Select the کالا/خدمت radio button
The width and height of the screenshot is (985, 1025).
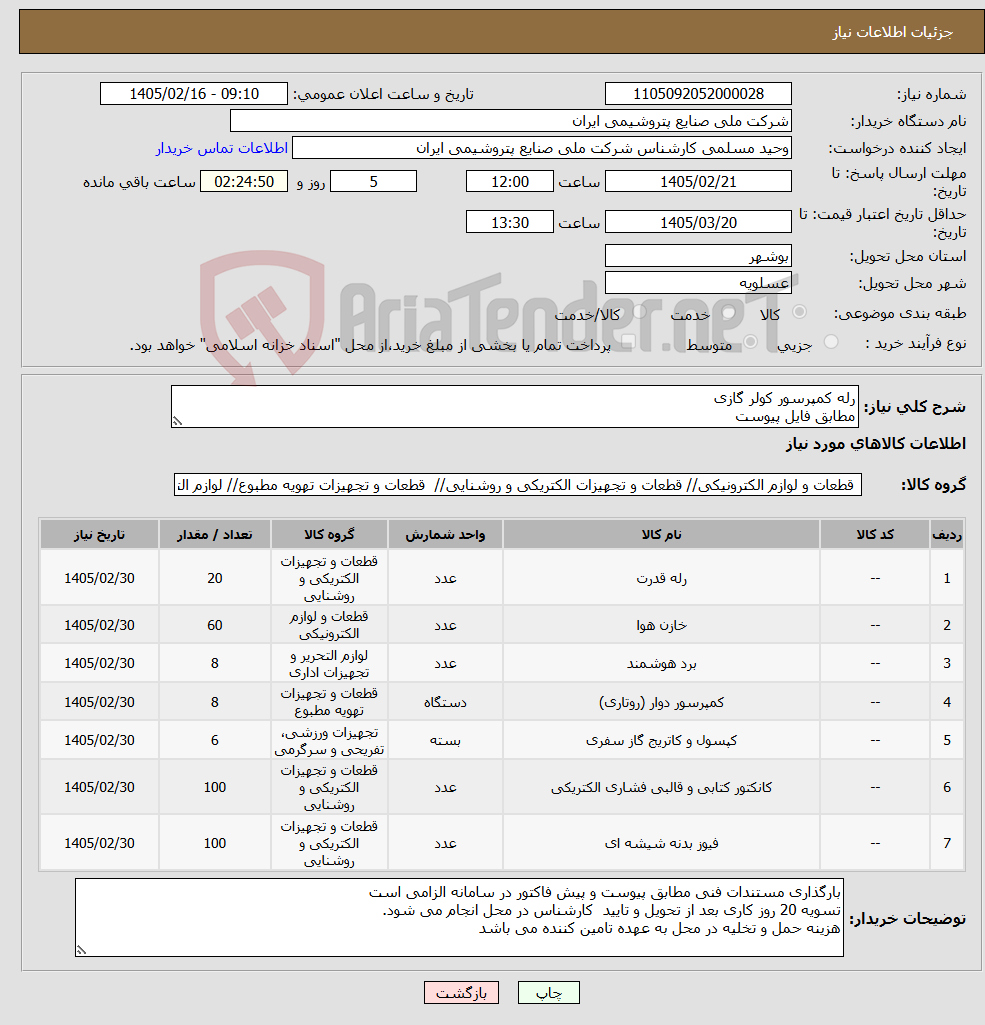pyautogui.click(x=639, y=312)
